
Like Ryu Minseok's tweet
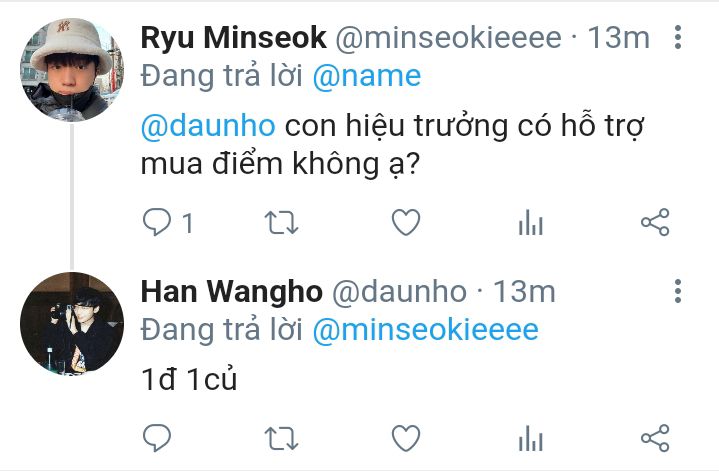click(x=406, y=222)
